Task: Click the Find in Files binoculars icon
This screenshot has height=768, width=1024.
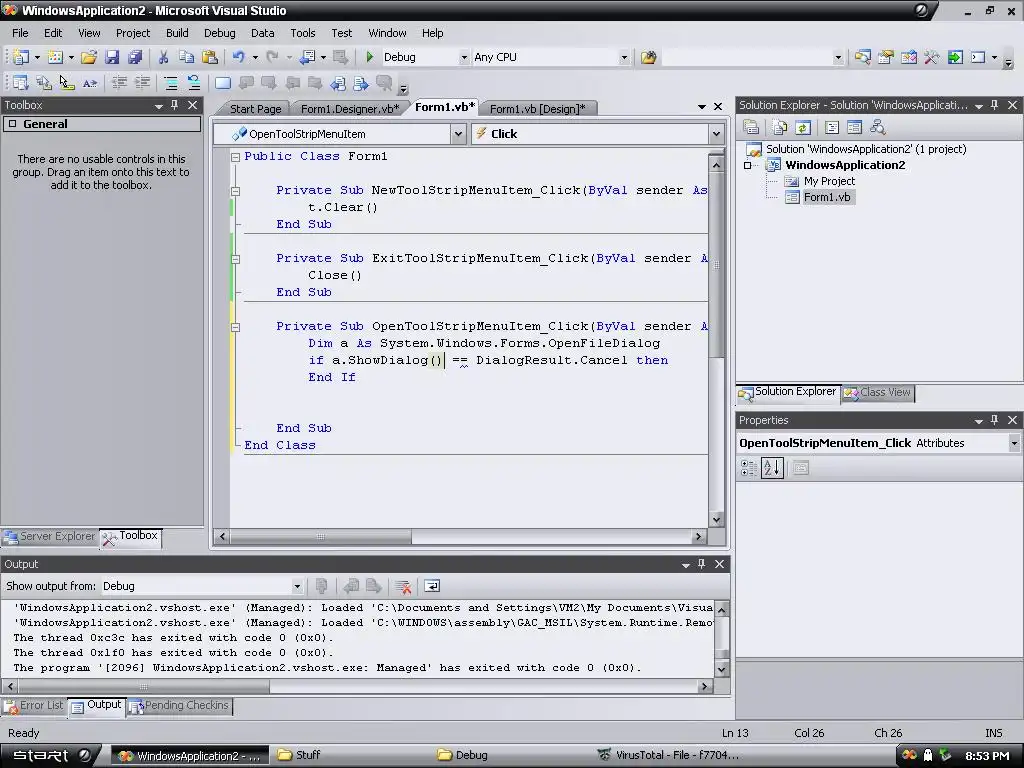Action: 648,57
